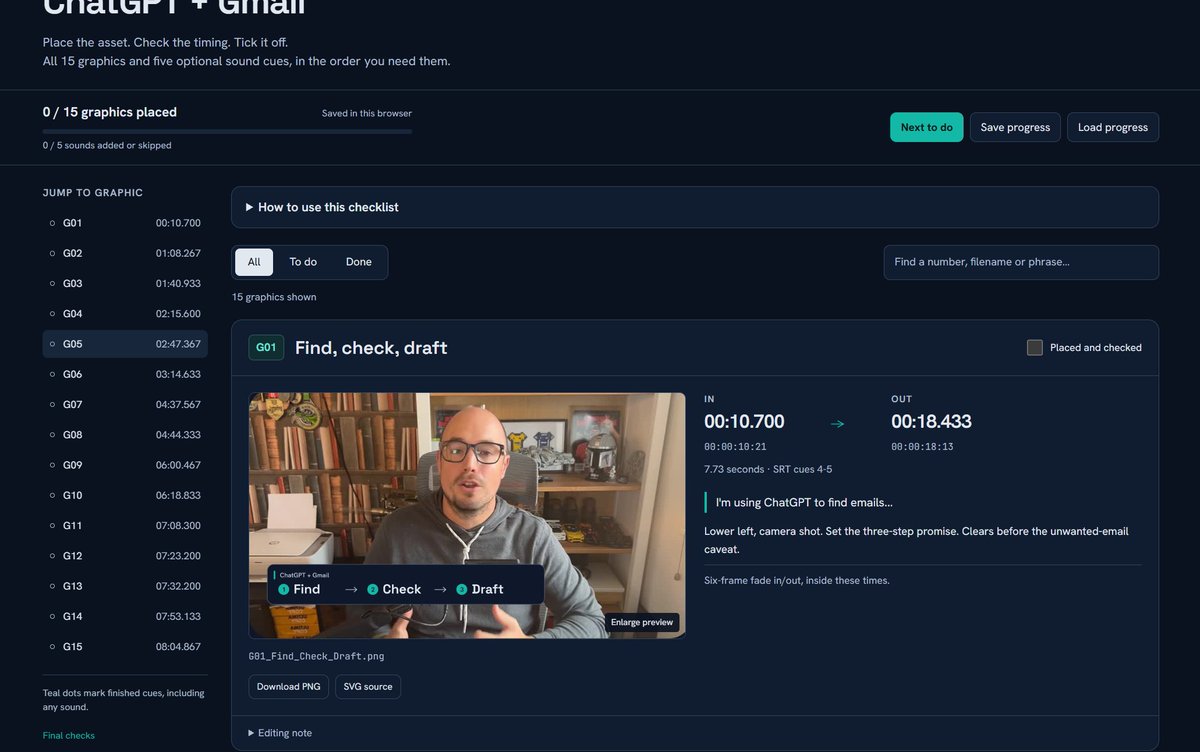The height and width of the screenshot is (752, 1200).
Task: Jump to highlighted graphic G05
Action: coord(125,344)
